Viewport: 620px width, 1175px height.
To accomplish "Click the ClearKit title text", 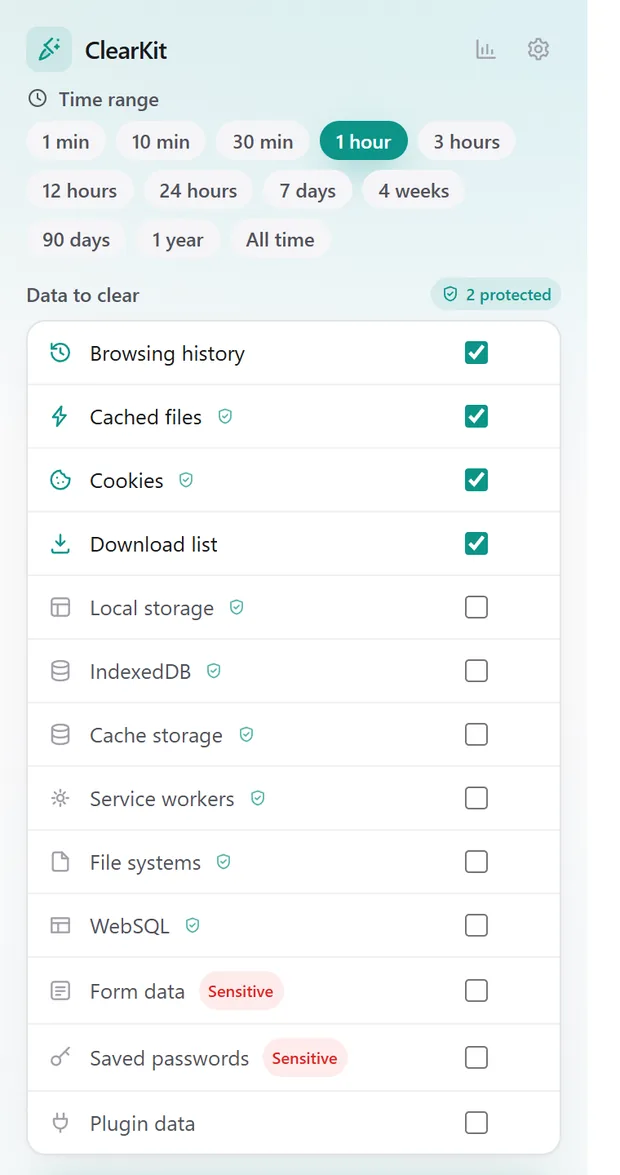I will 126,50.
